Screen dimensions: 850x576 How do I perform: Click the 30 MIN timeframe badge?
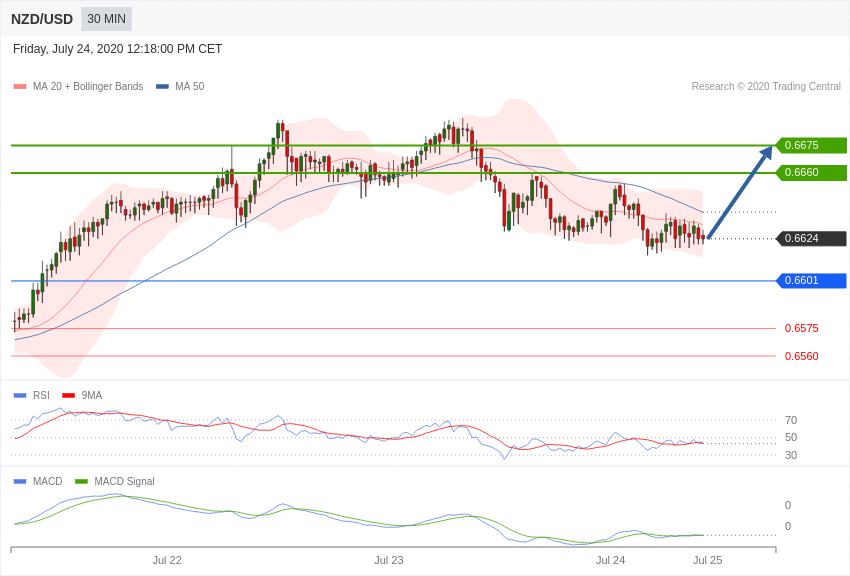click(x=106, y=19)
